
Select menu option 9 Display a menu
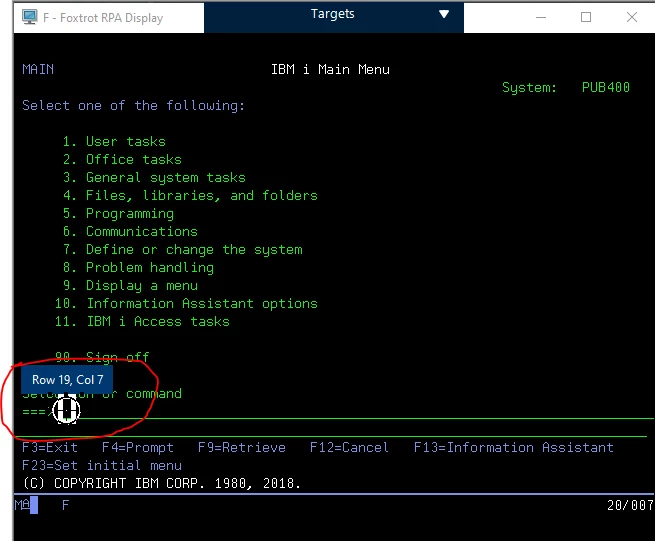tap(130, 285)
